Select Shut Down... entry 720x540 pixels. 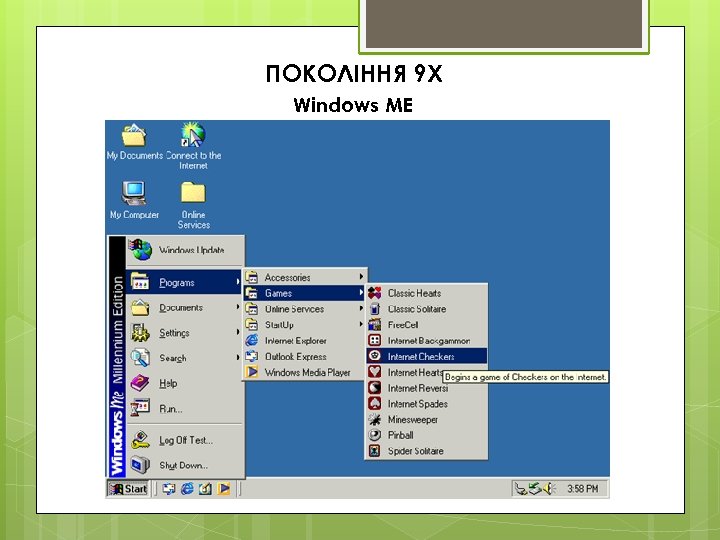pyautogui.click(x=185, y=465)
